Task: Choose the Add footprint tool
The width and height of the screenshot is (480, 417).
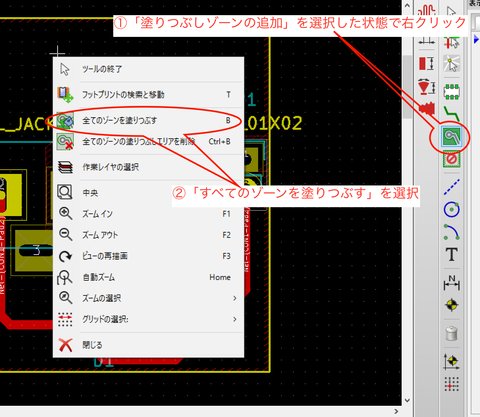Action: (452, 91)
